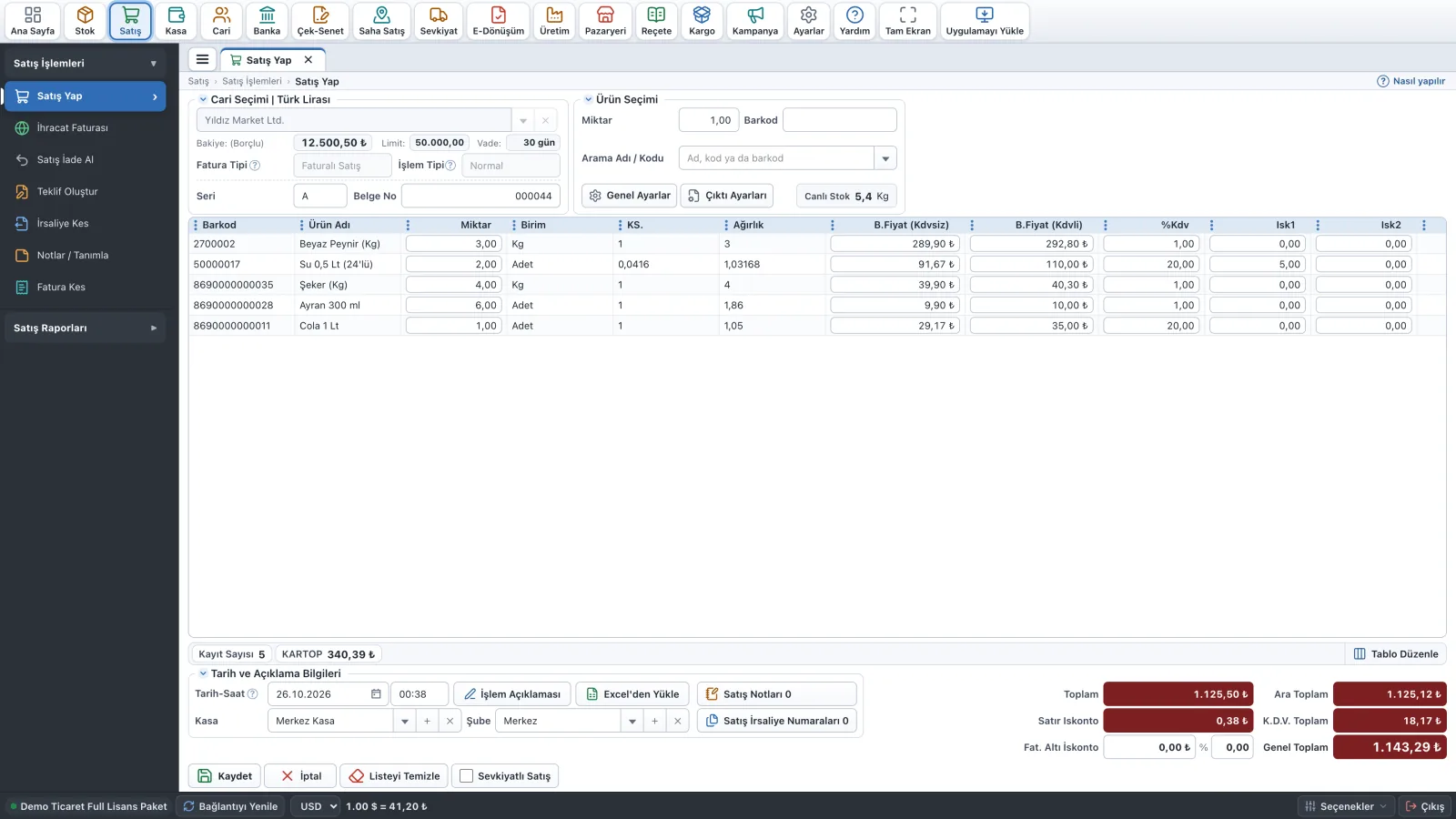
Task: Open the Kasa module
Action: pos(176,21)
